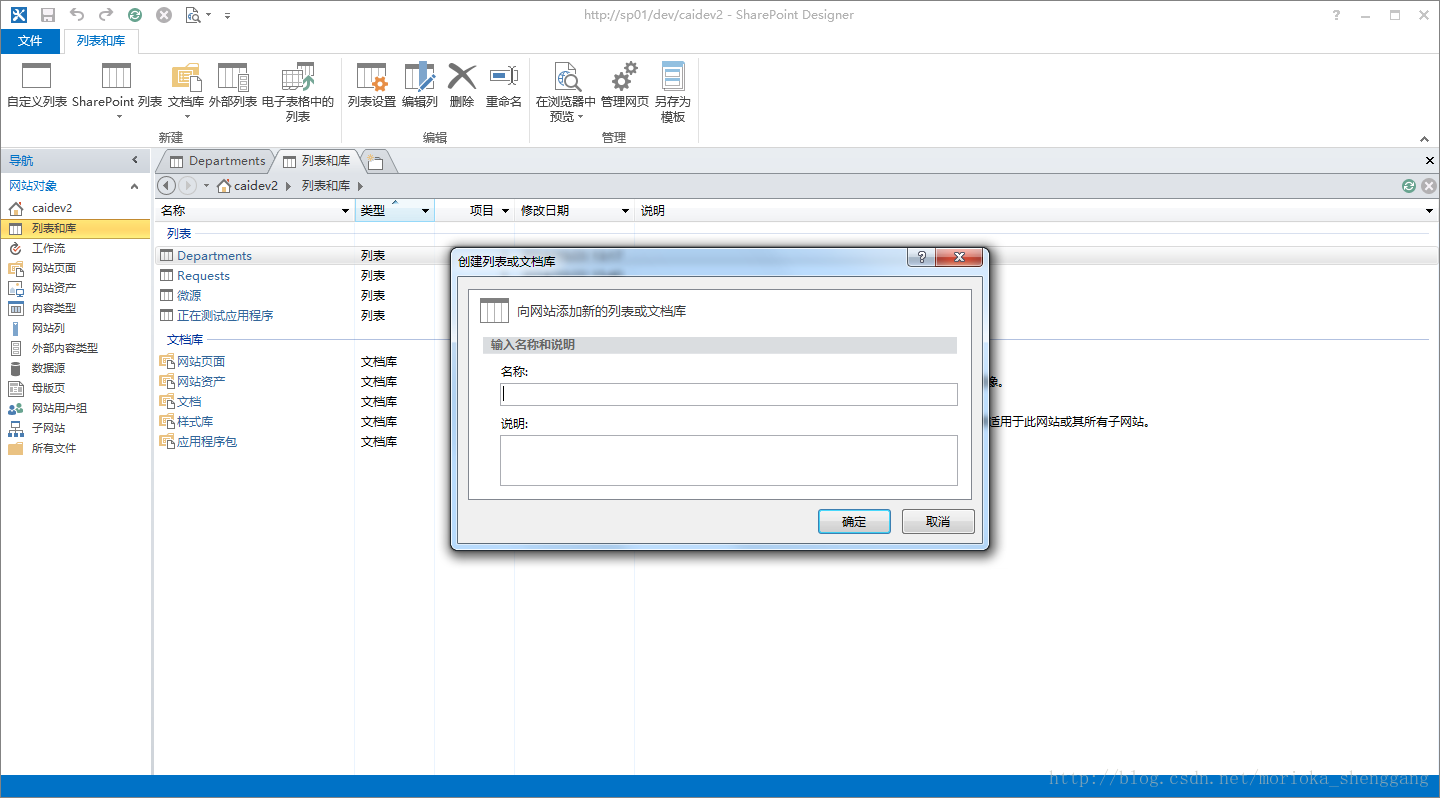Open the 微源 list link

189,296
